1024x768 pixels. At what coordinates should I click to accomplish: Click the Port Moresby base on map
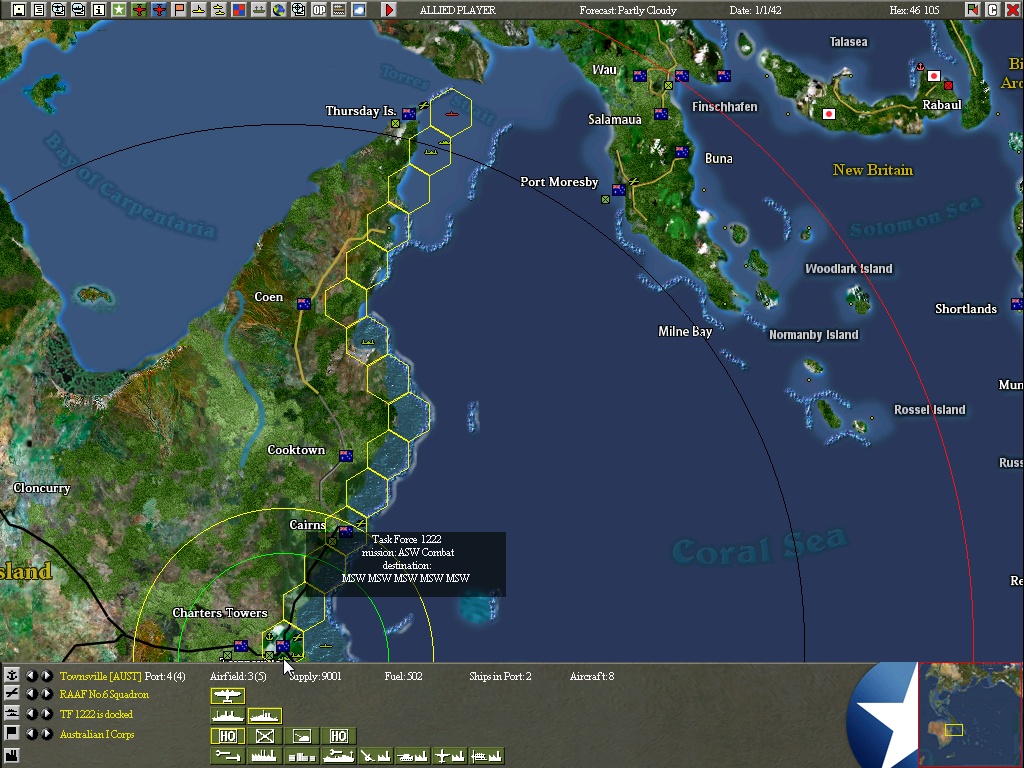[x=618, y=190]
